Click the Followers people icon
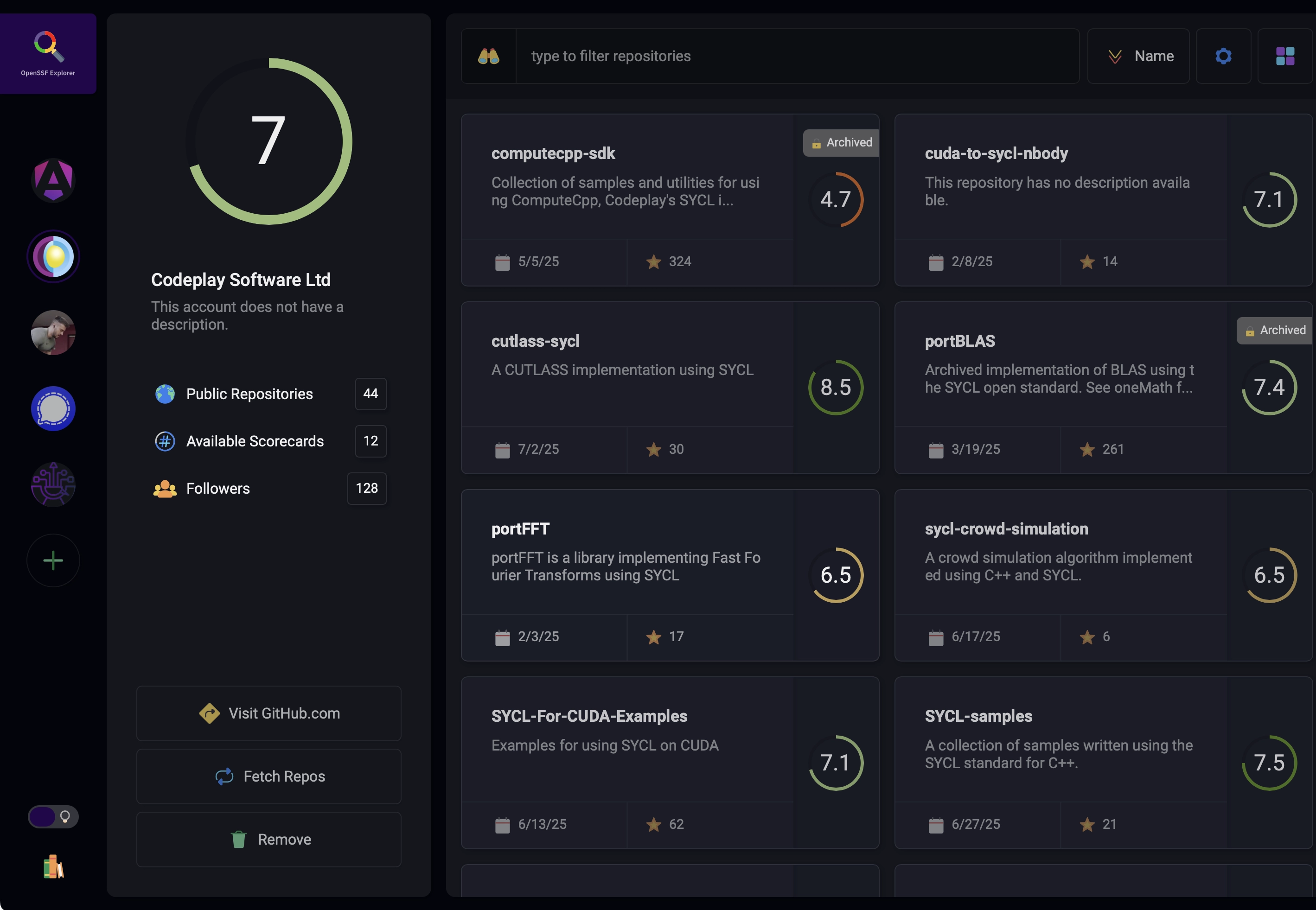Image resolution: width=1316 pixels, height=910 pixels. click(x=165, y=489)
